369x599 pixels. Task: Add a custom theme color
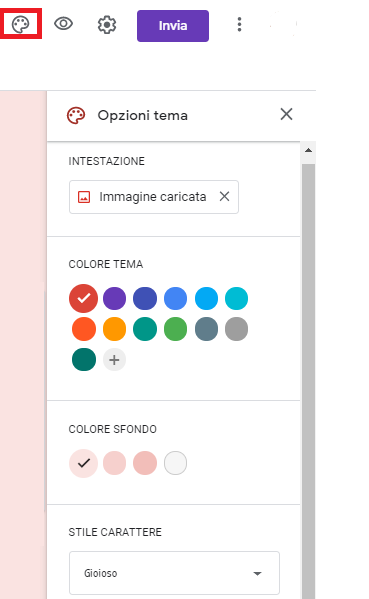pyautogui.click(x=114, y=359)
